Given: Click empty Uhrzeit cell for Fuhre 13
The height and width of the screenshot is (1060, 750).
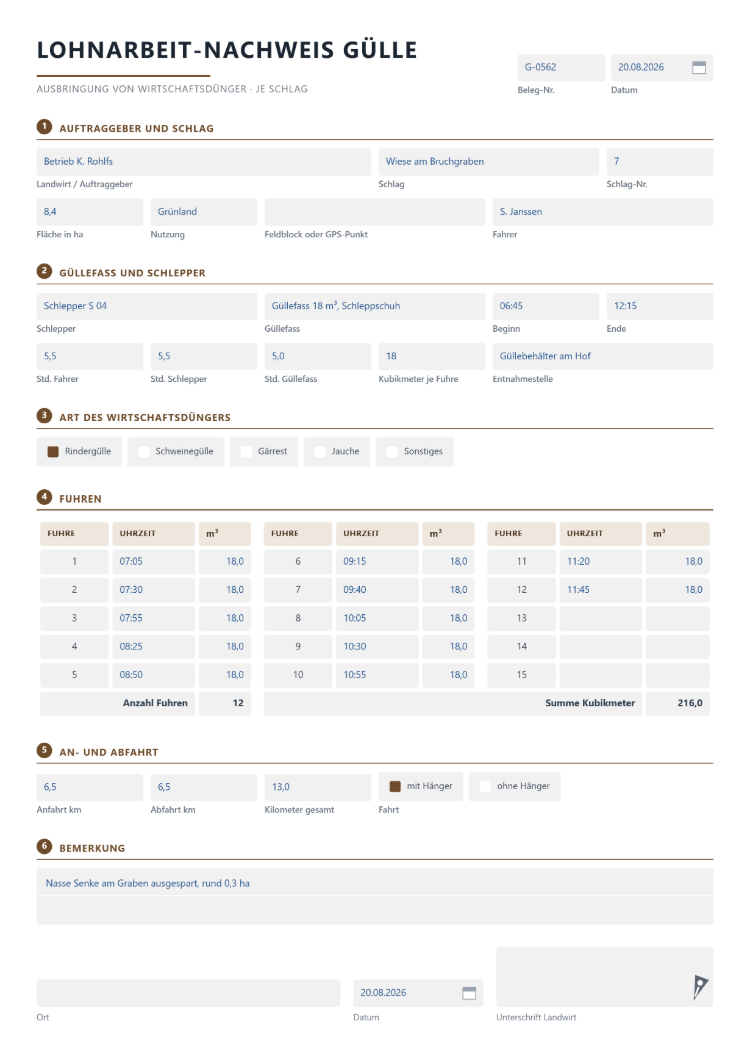Looking at the screenshot, I should coord(601,619).
